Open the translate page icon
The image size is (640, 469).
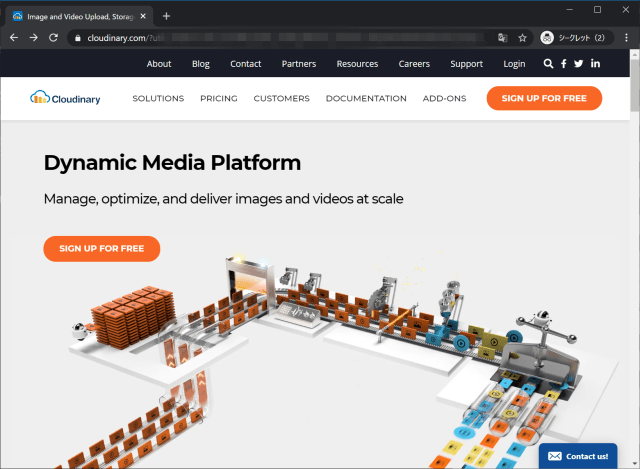pyautogui.click(x=502, y=38)
